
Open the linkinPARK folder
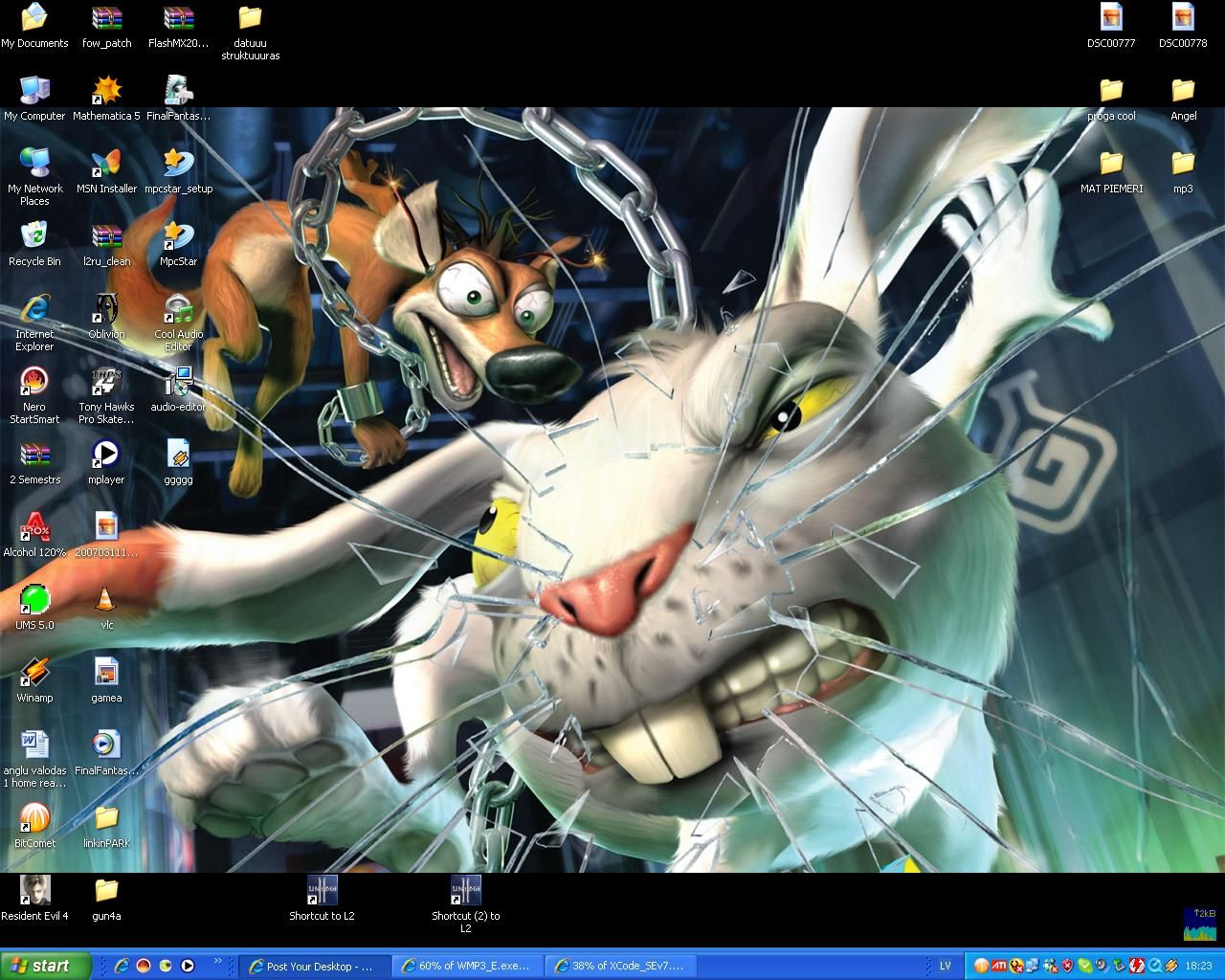(x=106, y=826)
